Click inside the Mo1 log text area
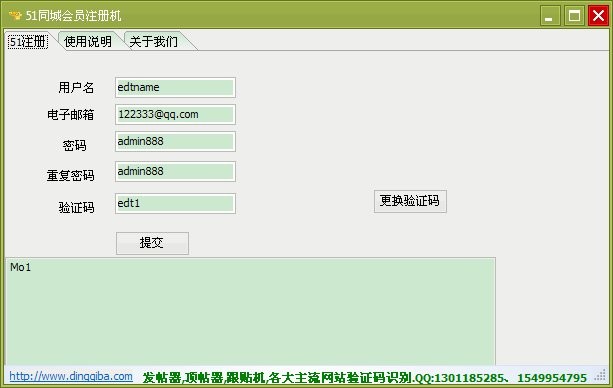Image resolution: width=613 pixels, height=388 pixels. [x=251, y=311]
